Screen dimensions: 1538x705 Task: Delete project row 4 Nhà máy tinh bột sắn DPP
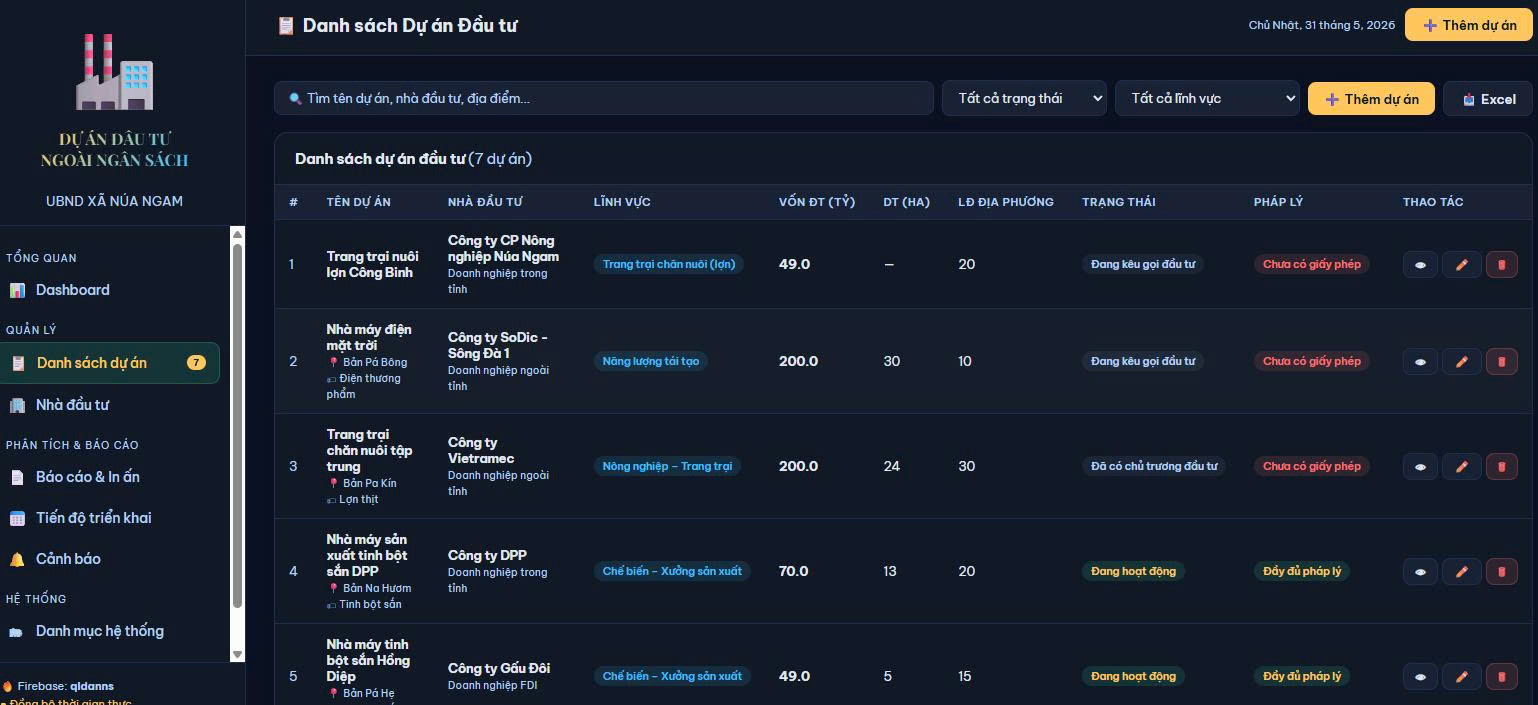pos(1501,571)
